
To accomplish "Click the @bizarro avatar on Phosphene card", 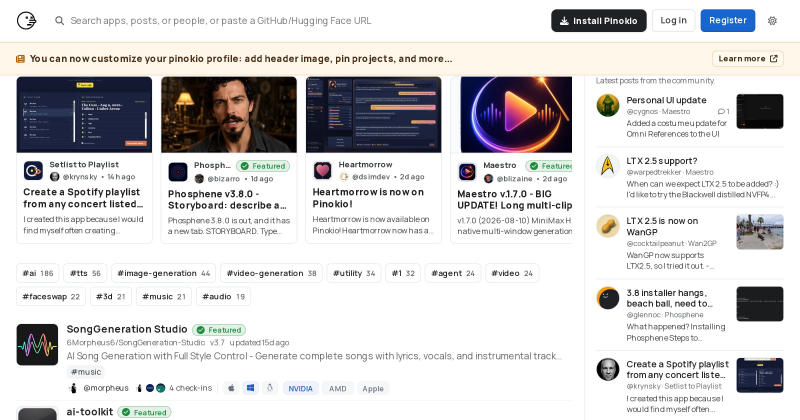I will coord(199,179).
